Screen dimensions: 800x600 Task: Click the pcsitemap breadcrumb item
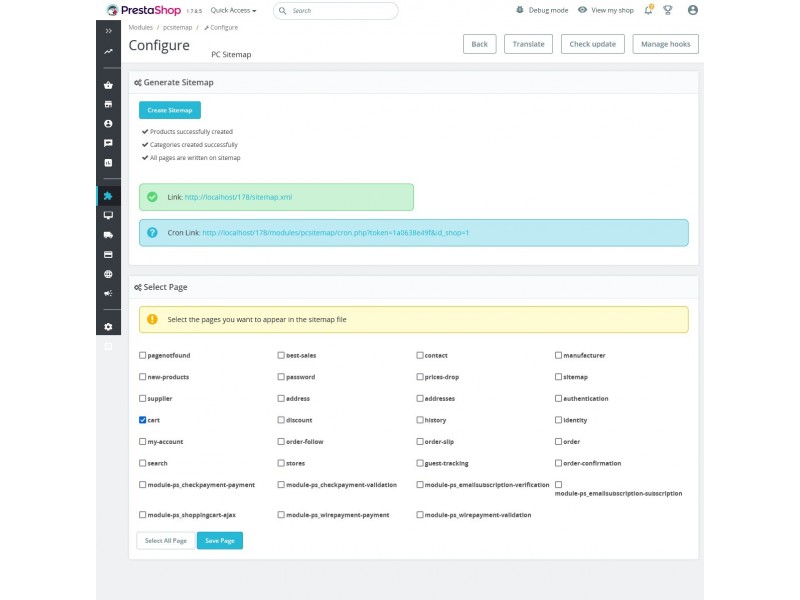tap(178, 27)
